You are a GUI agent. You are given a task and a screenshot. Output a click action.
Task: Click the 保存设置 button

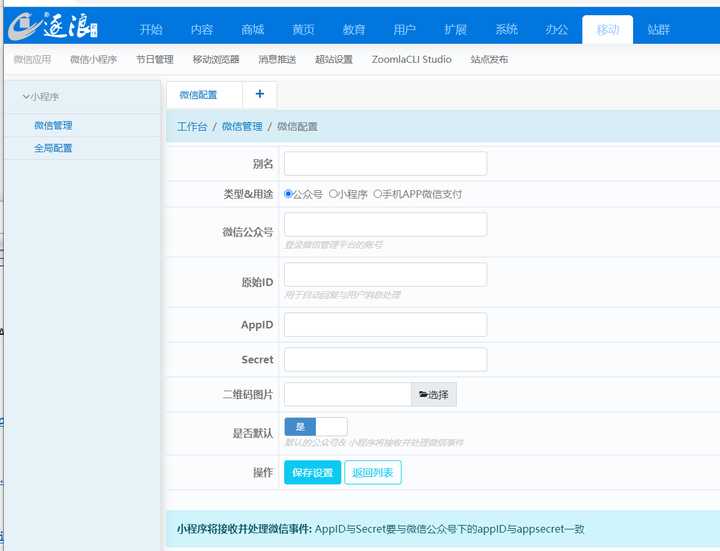(x=313, y=472)
